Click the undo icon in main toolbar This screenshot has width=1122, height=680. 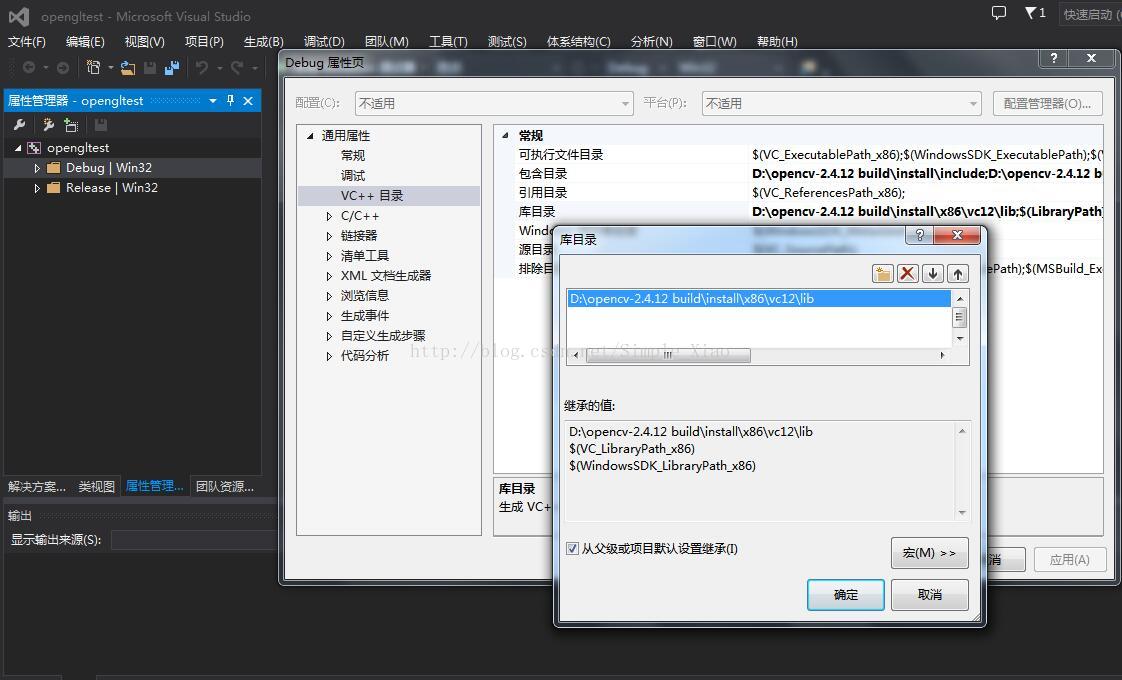pos(202,67)
